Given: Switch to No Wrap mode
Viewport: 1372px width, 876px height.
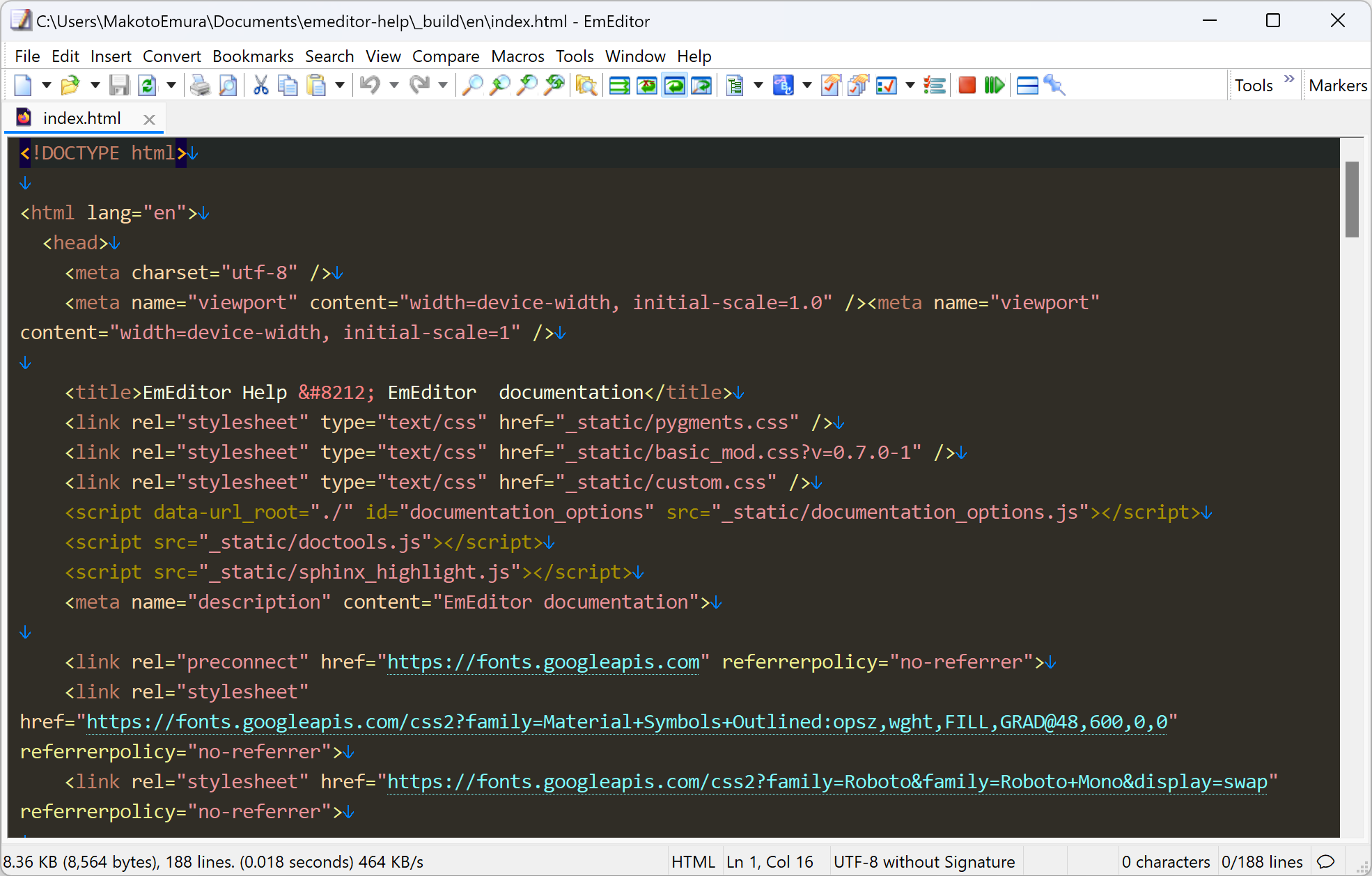Looking at the screenshot, I should 620,86.
